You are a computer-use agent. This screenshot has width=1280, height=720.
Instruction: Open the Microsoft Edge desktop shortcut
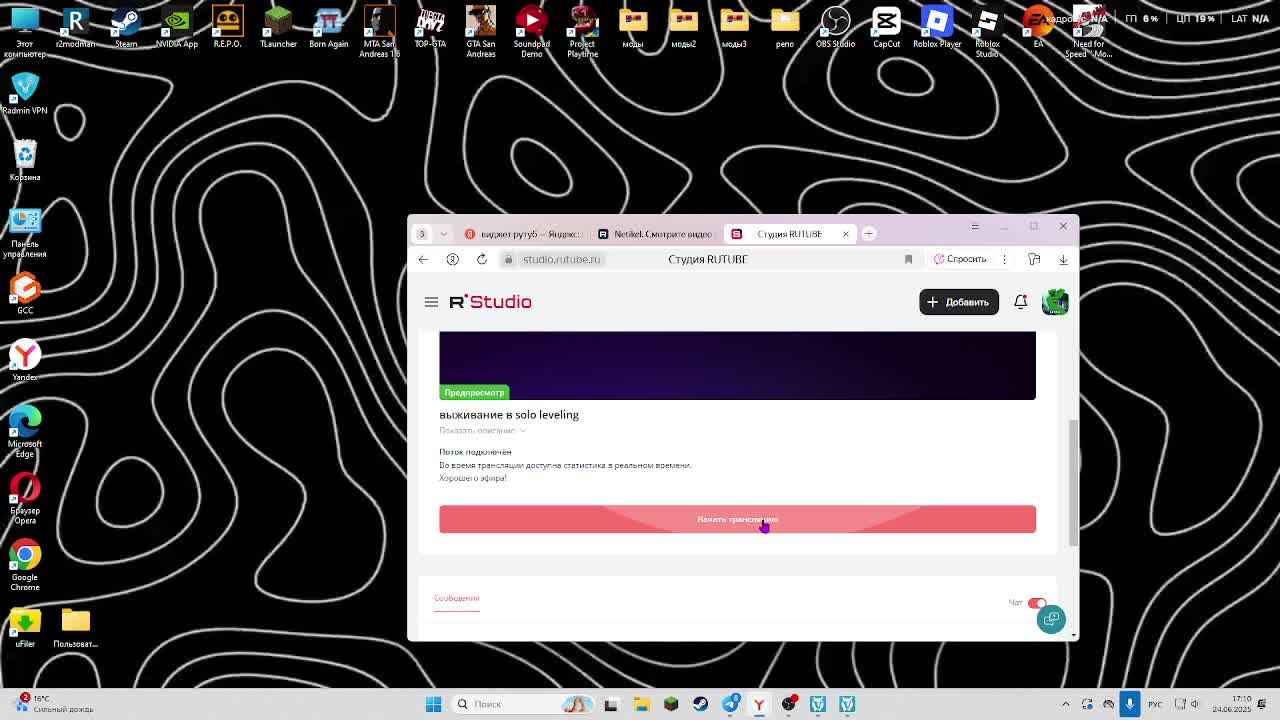click(x=25, y=432)
